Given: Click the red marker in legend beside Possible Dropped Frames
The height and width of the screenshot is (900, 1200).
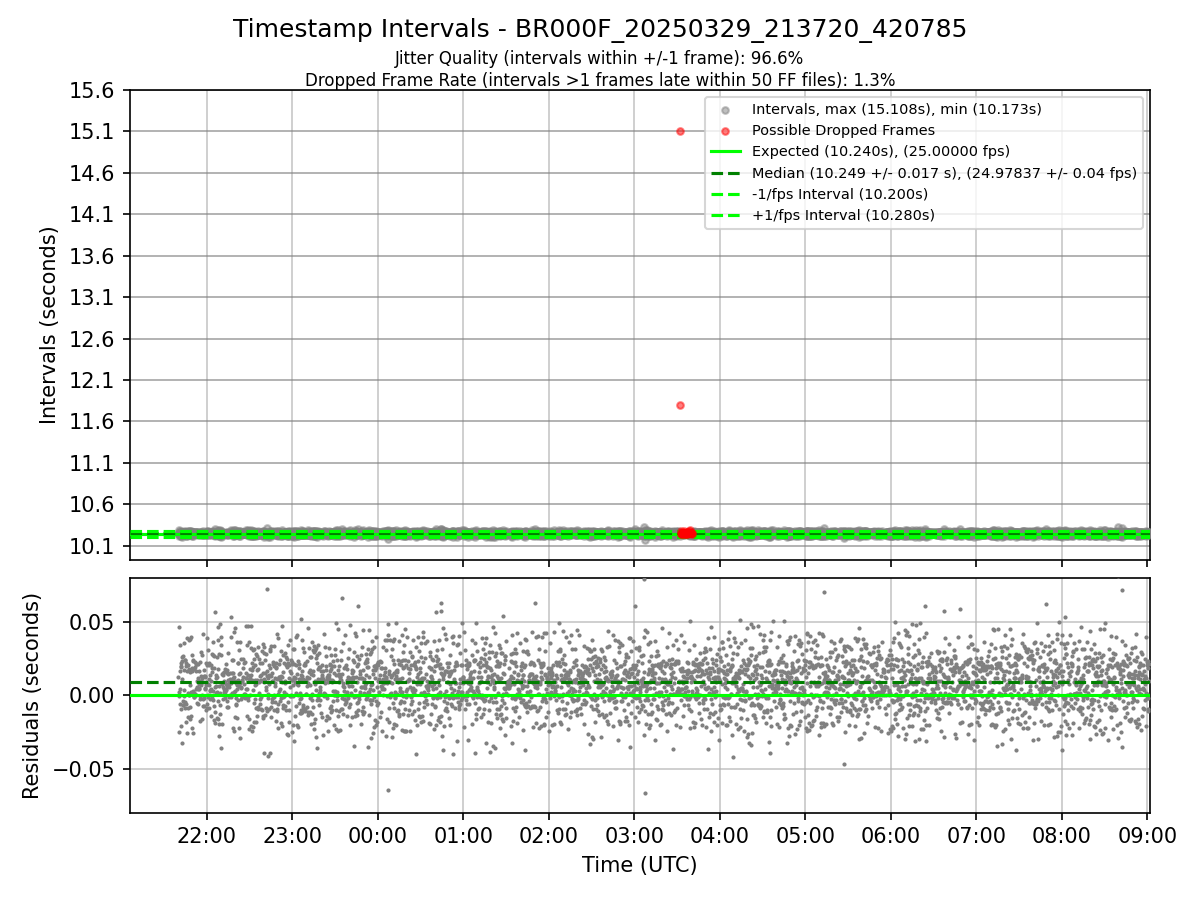Looking at the screenshot, I should tap(726, 131).
